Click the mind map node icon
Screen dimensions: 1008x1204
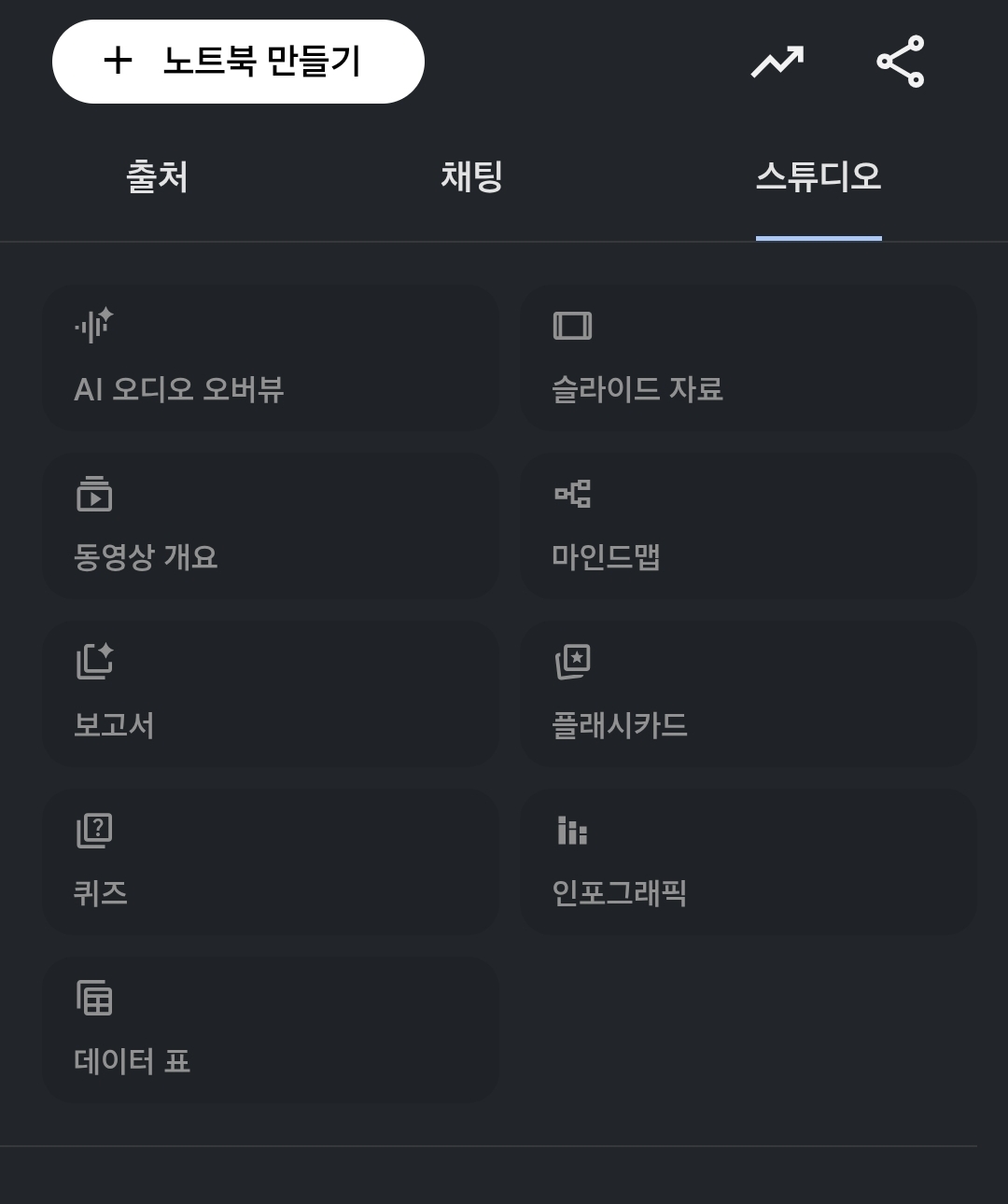[572, 494]
